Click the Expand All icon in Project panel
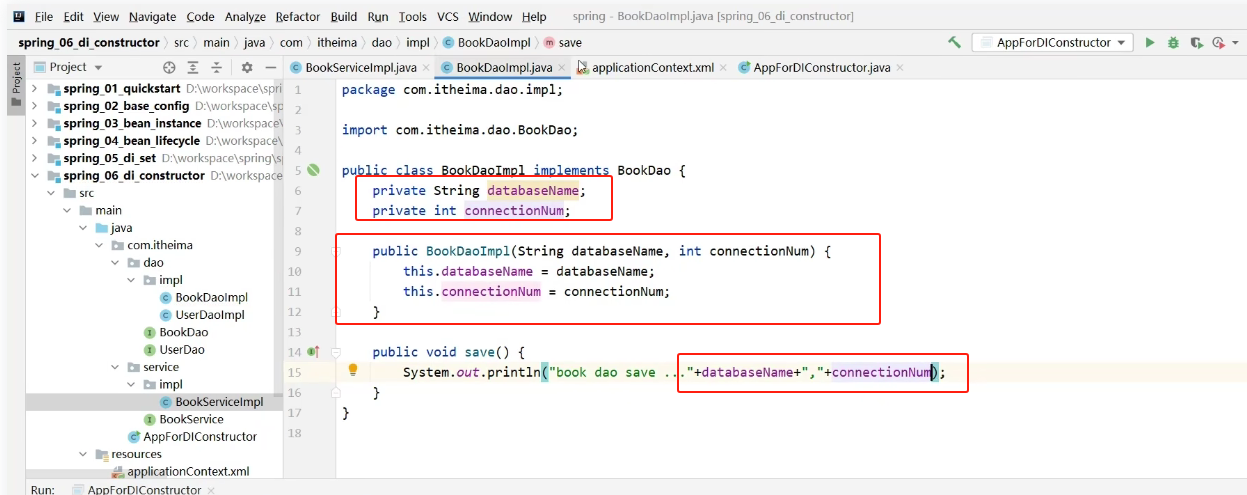 [x=194, y=67]
